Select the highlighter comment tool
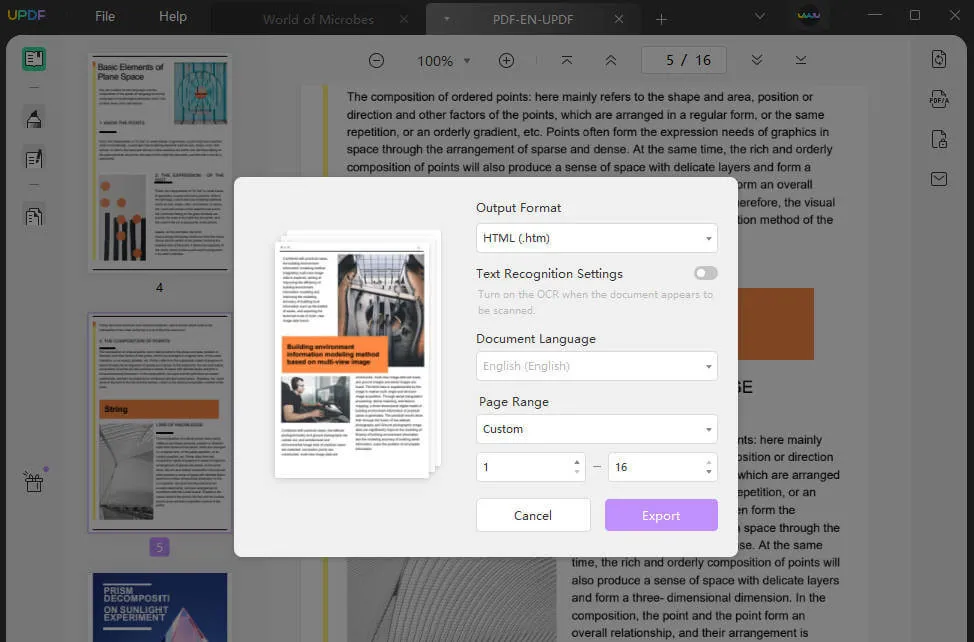 click(34, 118)
